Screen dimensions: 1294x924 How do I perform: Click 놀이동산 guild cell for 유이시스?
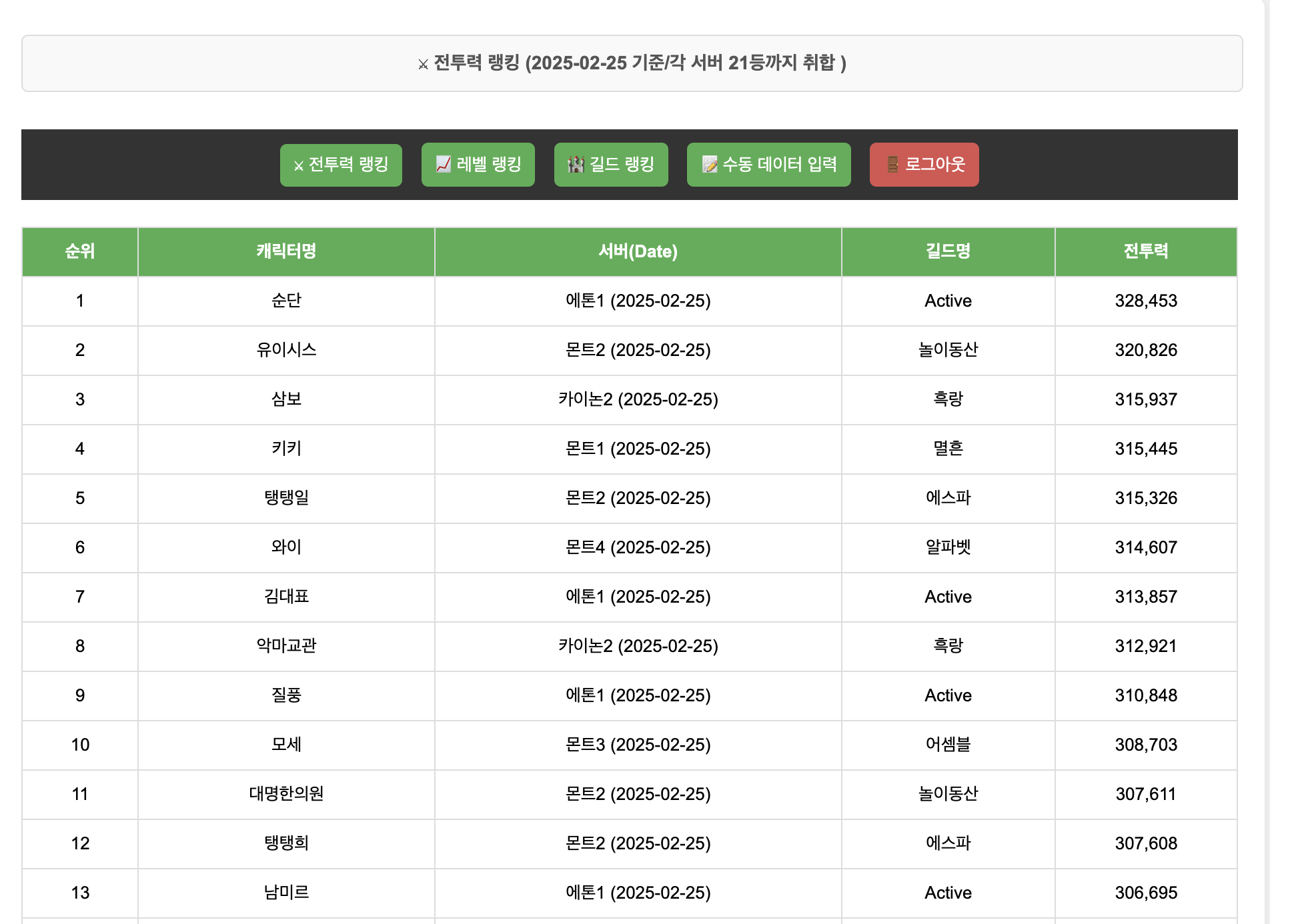pyautogui.click(x=948, y=350)
